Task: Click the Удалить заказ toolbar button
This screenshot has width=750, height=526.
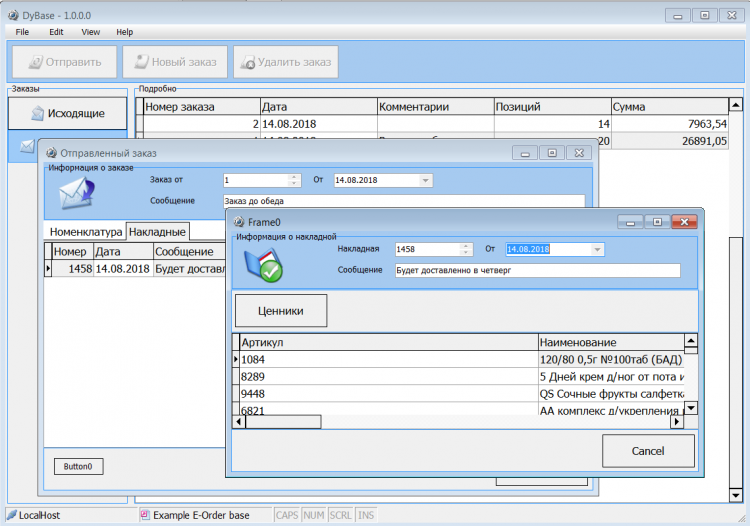Action: [286, 62]
